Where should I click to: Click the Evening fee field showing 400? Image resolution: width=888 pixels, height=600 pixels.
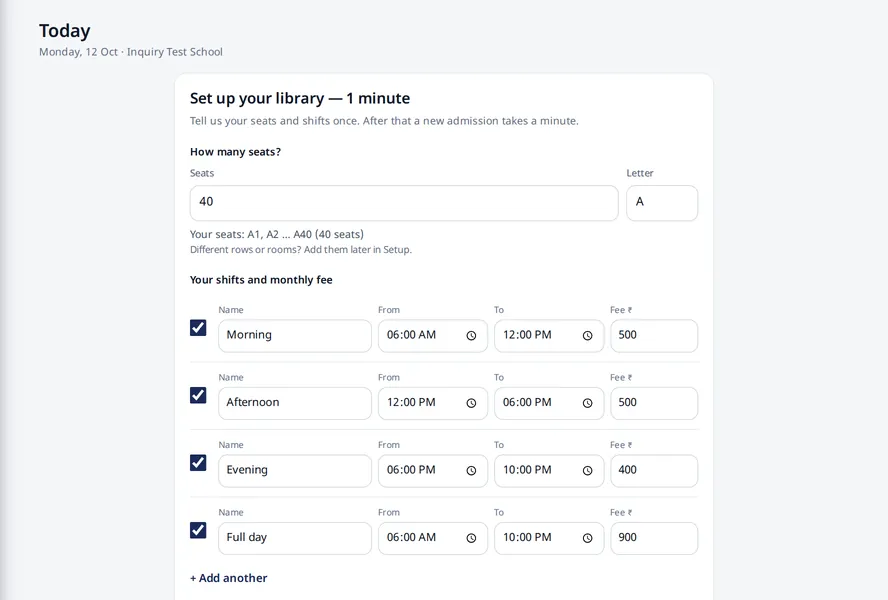pyautogui.click(x=654, y=471)
